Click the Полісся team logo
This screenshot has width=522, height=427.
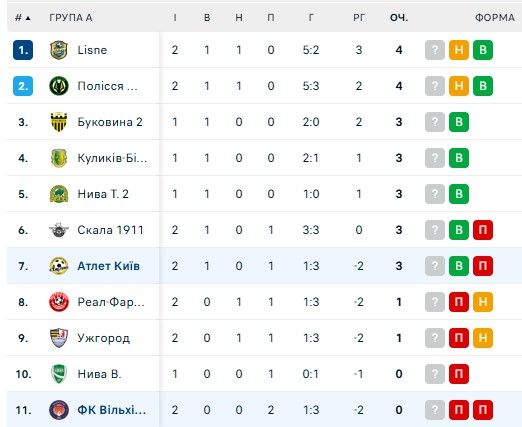coord(59,86)
